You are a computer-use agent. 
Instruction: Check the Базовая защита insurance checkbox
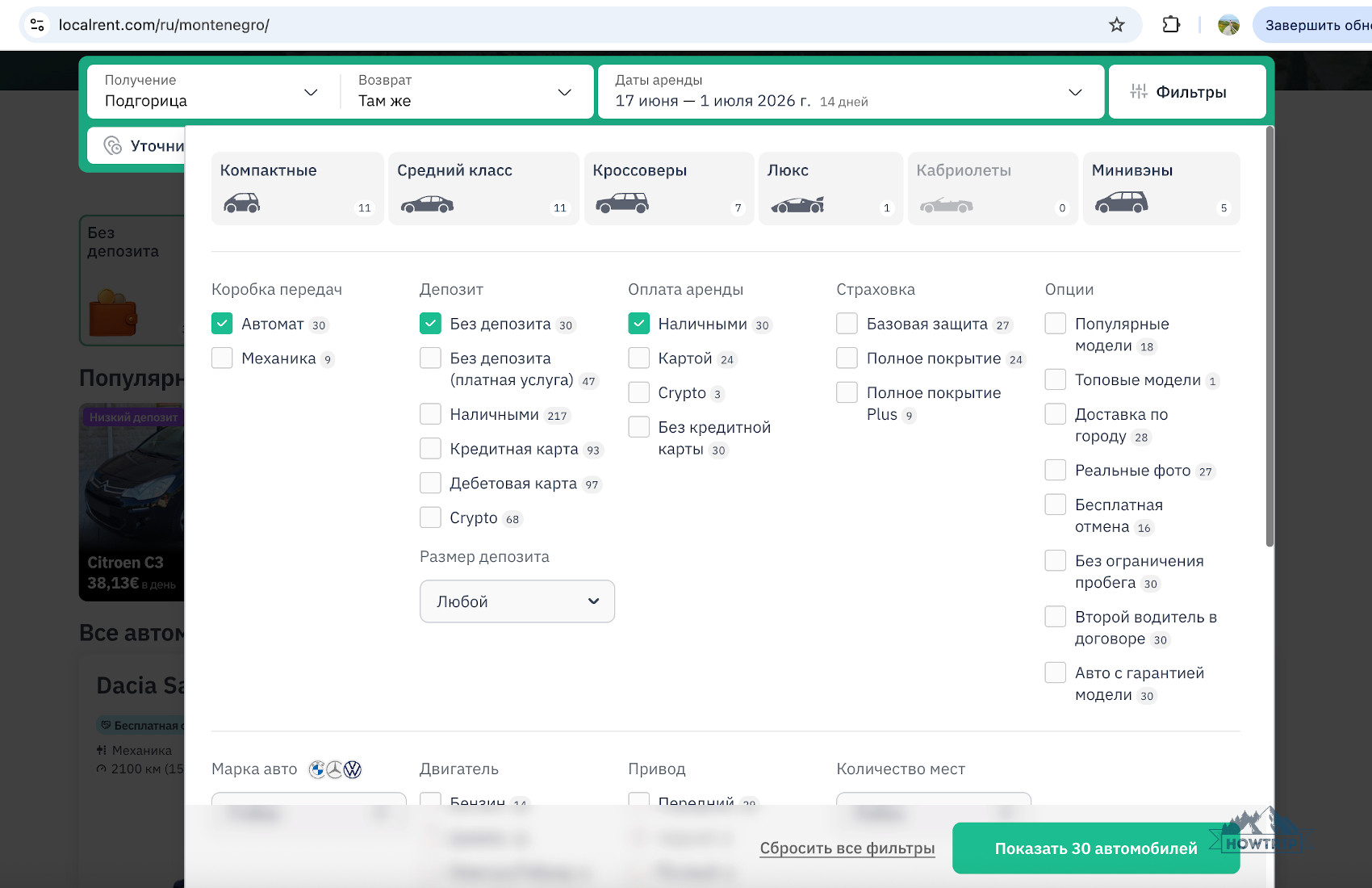pyautogui.click(x=847, y=324)
